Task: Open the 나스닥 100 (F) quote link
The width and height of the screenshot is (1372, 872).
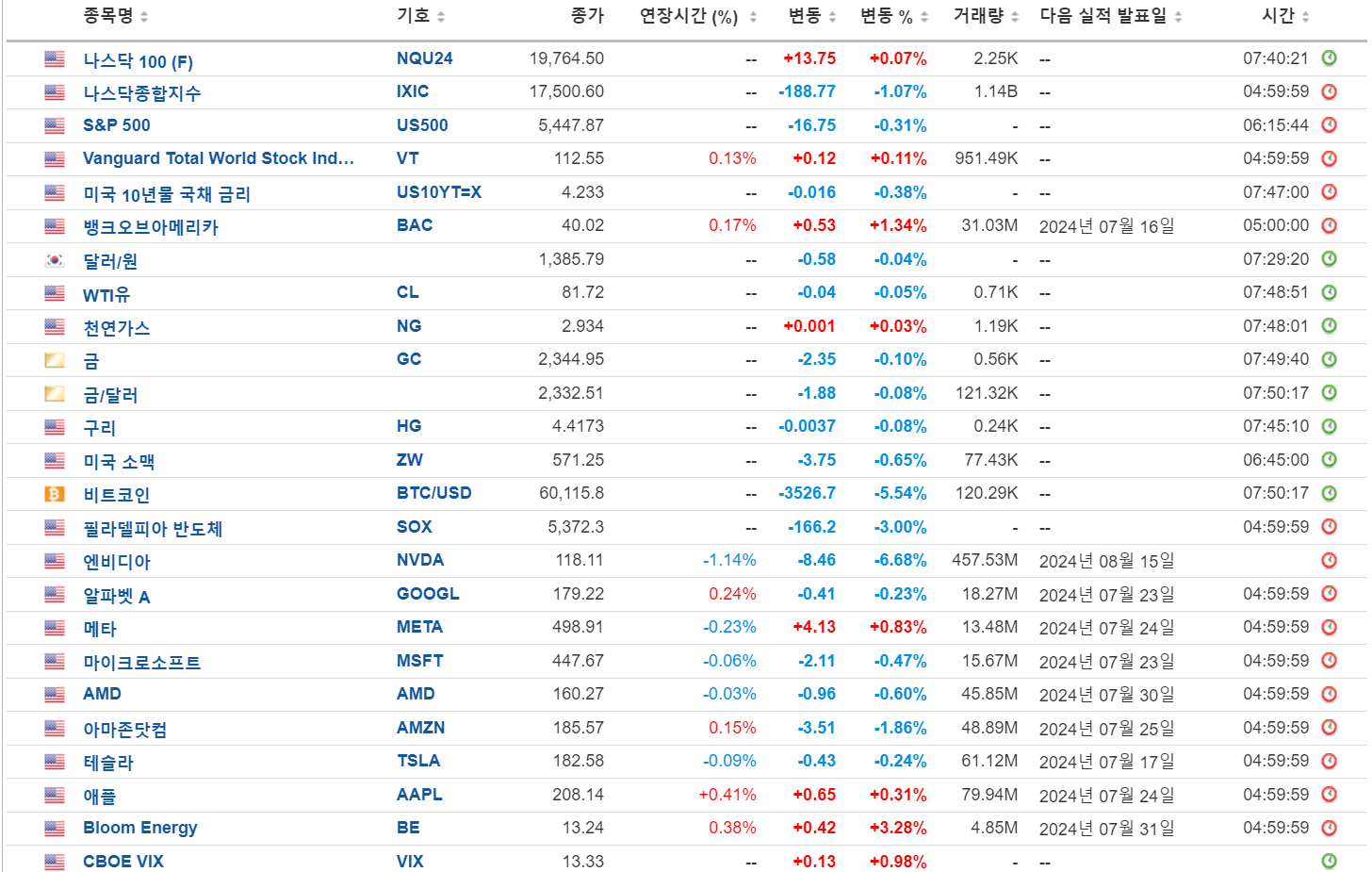Action: pyautogui.click(x=138, y=61)
